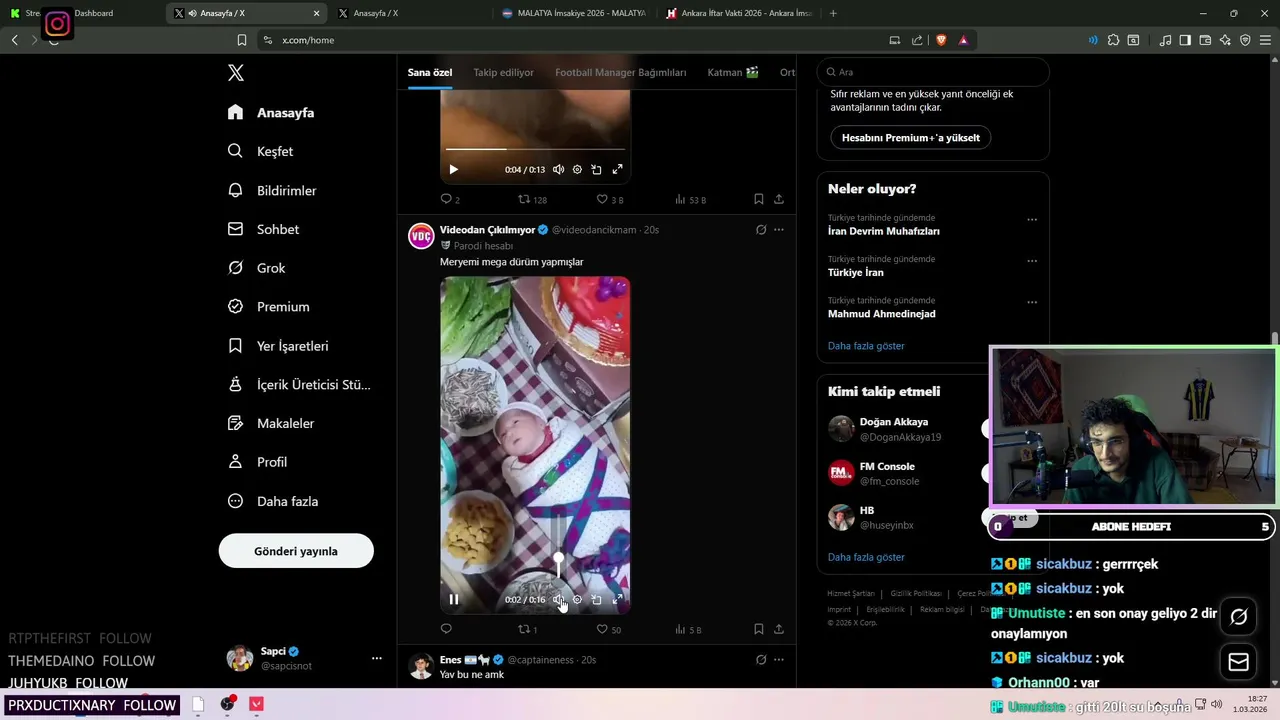Open Brave main hamburger menu
This screenshot has width=1280, height=720.
click(x=1265, y=40)
